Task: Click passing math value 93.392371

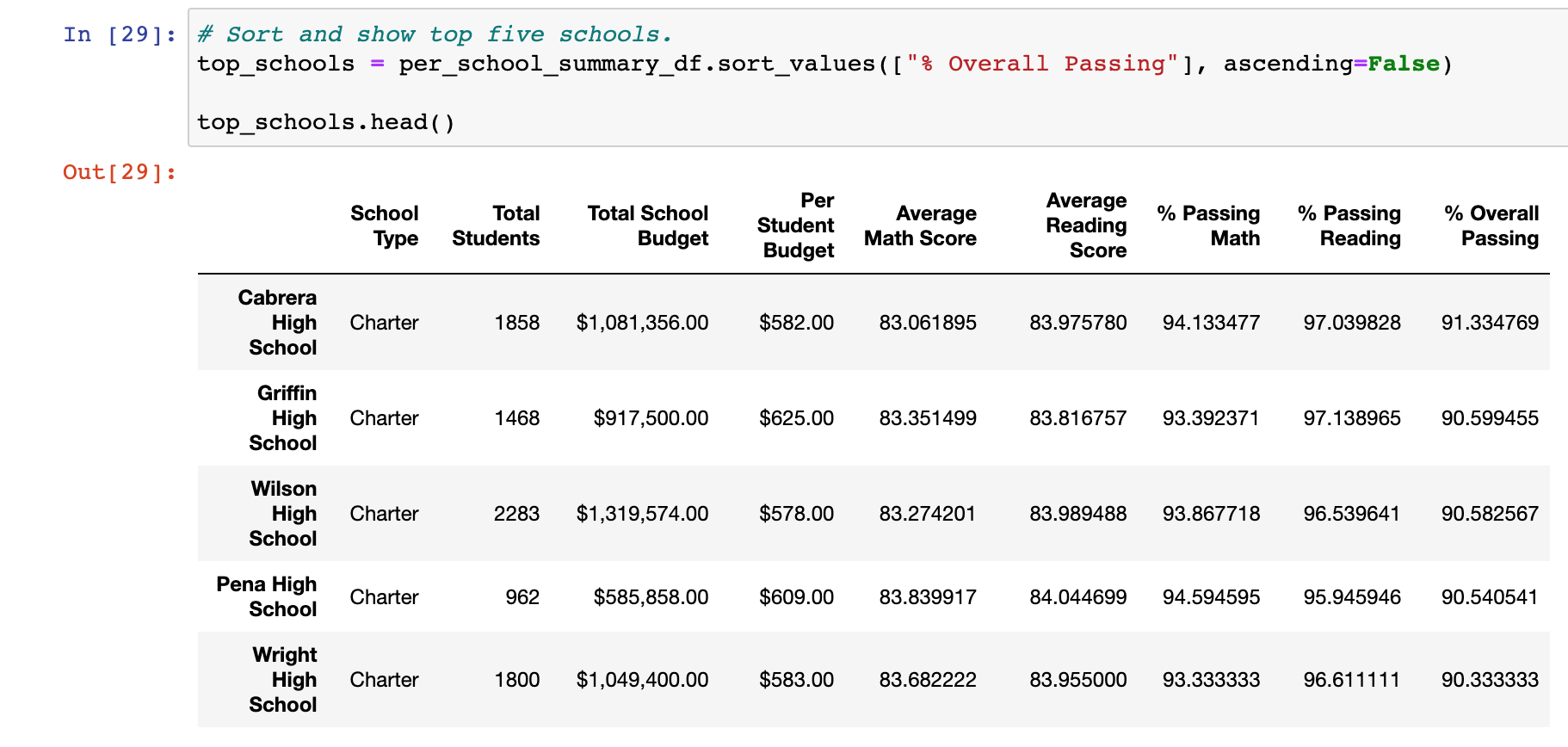Action: (x=1211, y=418)
